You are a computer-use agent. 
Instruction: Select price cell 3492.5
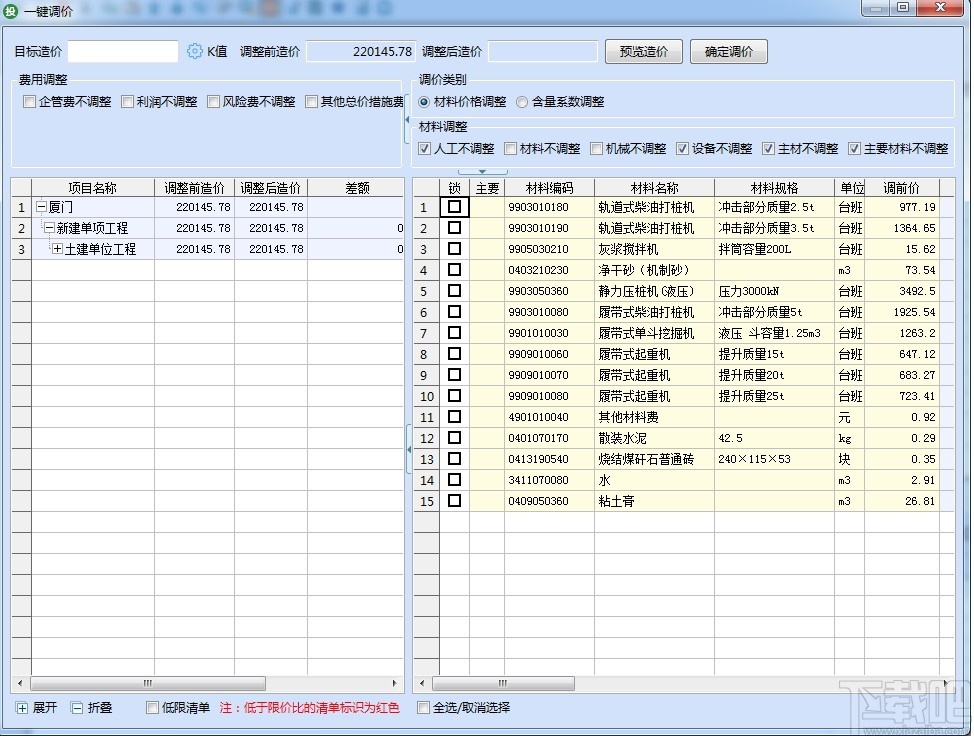(x=901, y=291)
